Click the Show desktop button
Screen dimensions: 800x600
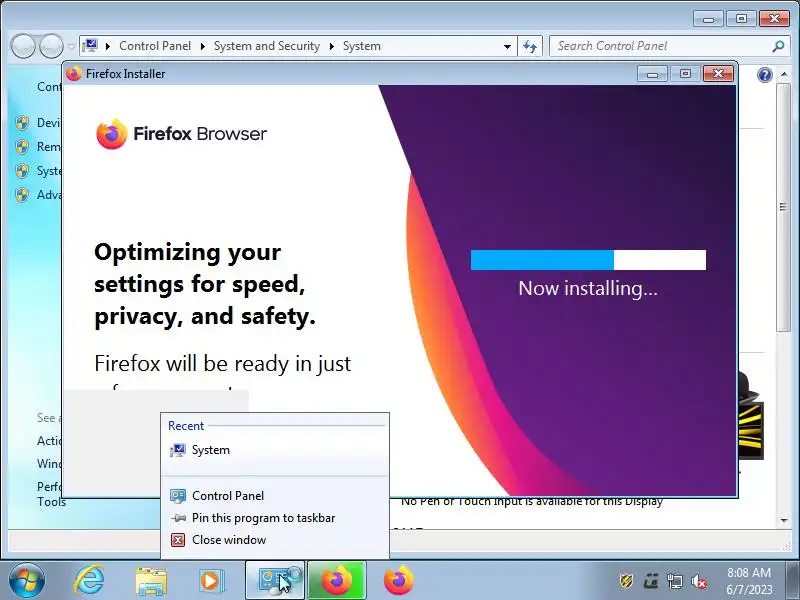tap(793, 580)
